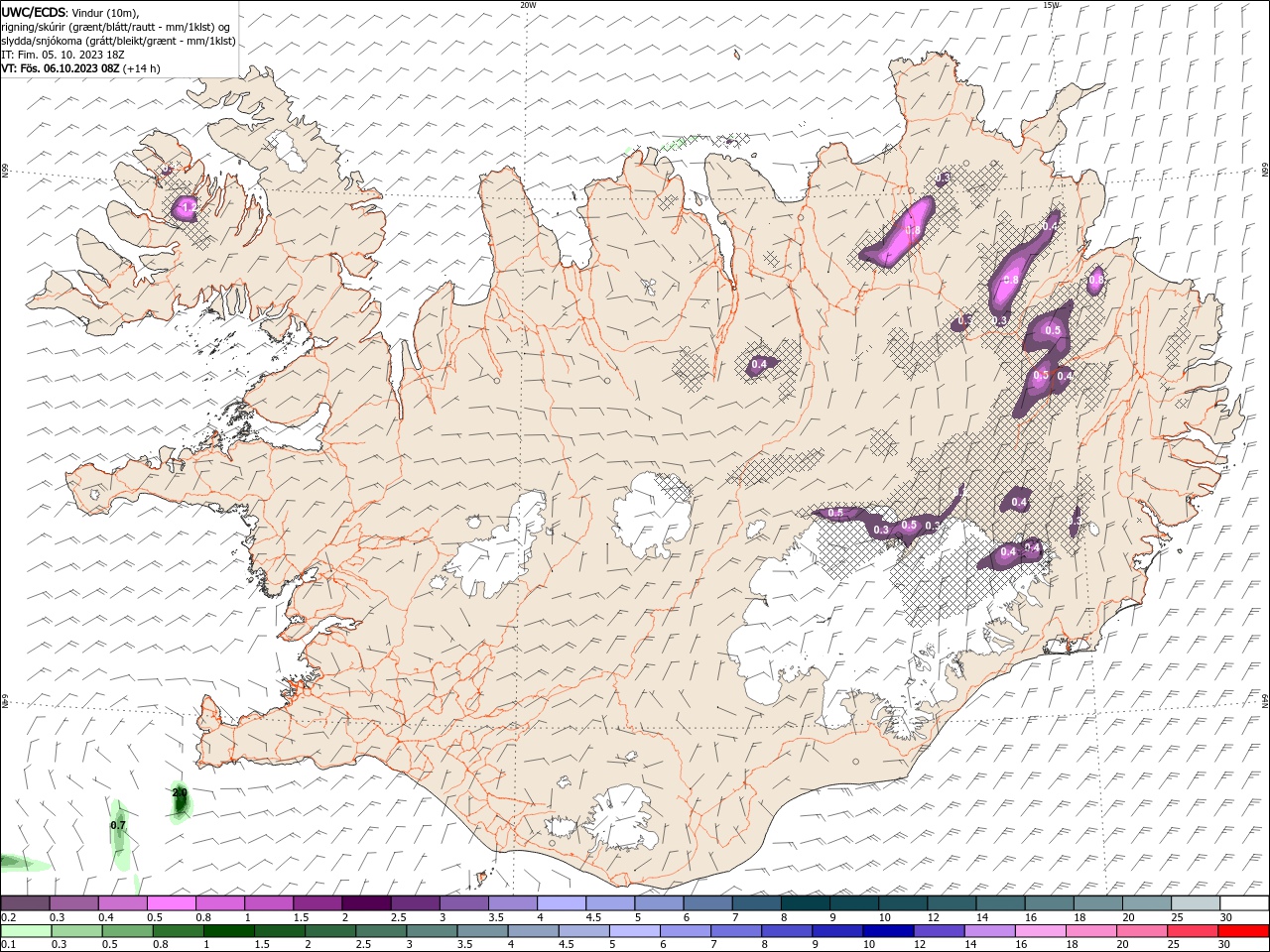The width and height of the screenshot is (1270, 952).
Task: Click the green '2.0' rain value offshore
Action: [180, 793]
